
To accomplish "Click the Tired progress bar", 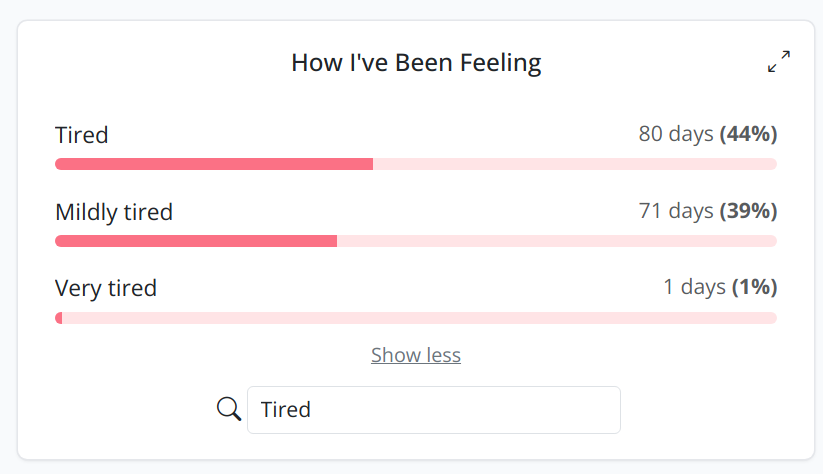I will [x=416, y=164].
